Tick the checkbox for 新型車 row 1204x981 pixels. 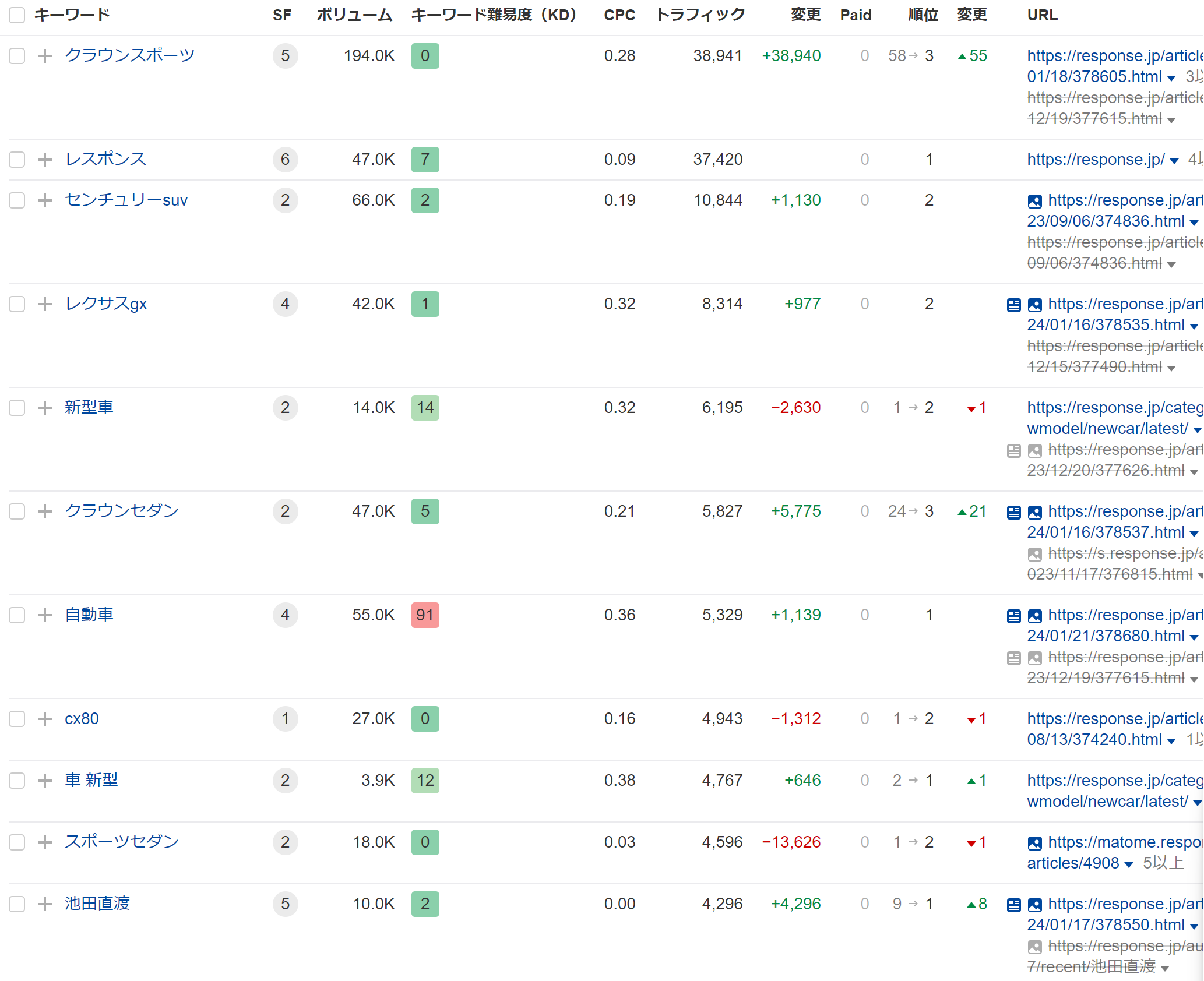[17, 408]
